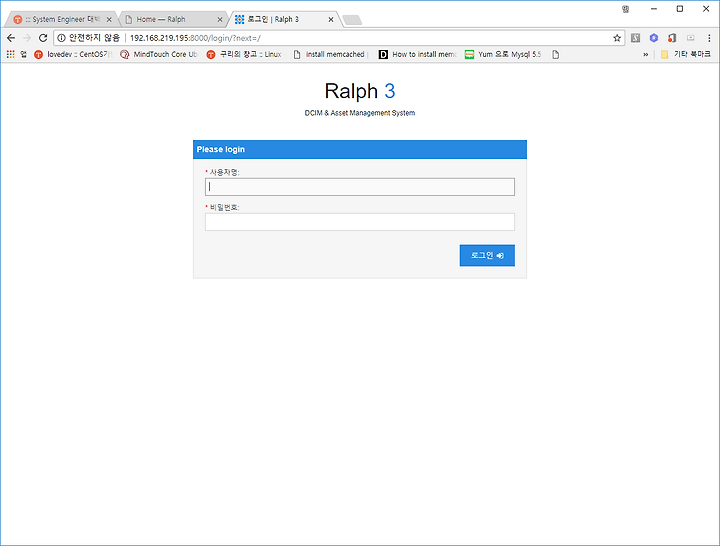
Task: Click the browser forward arrow
Action: (27, 38)
